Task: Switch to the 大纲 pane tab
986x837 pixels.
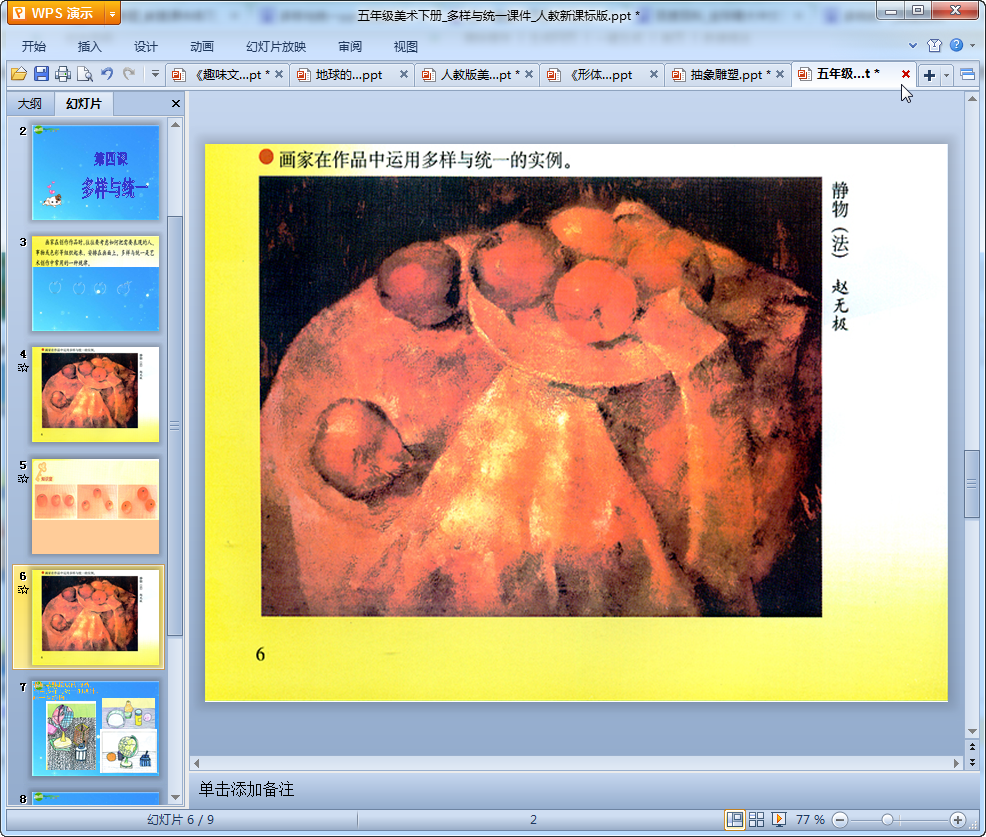Action: pos(30,104)
